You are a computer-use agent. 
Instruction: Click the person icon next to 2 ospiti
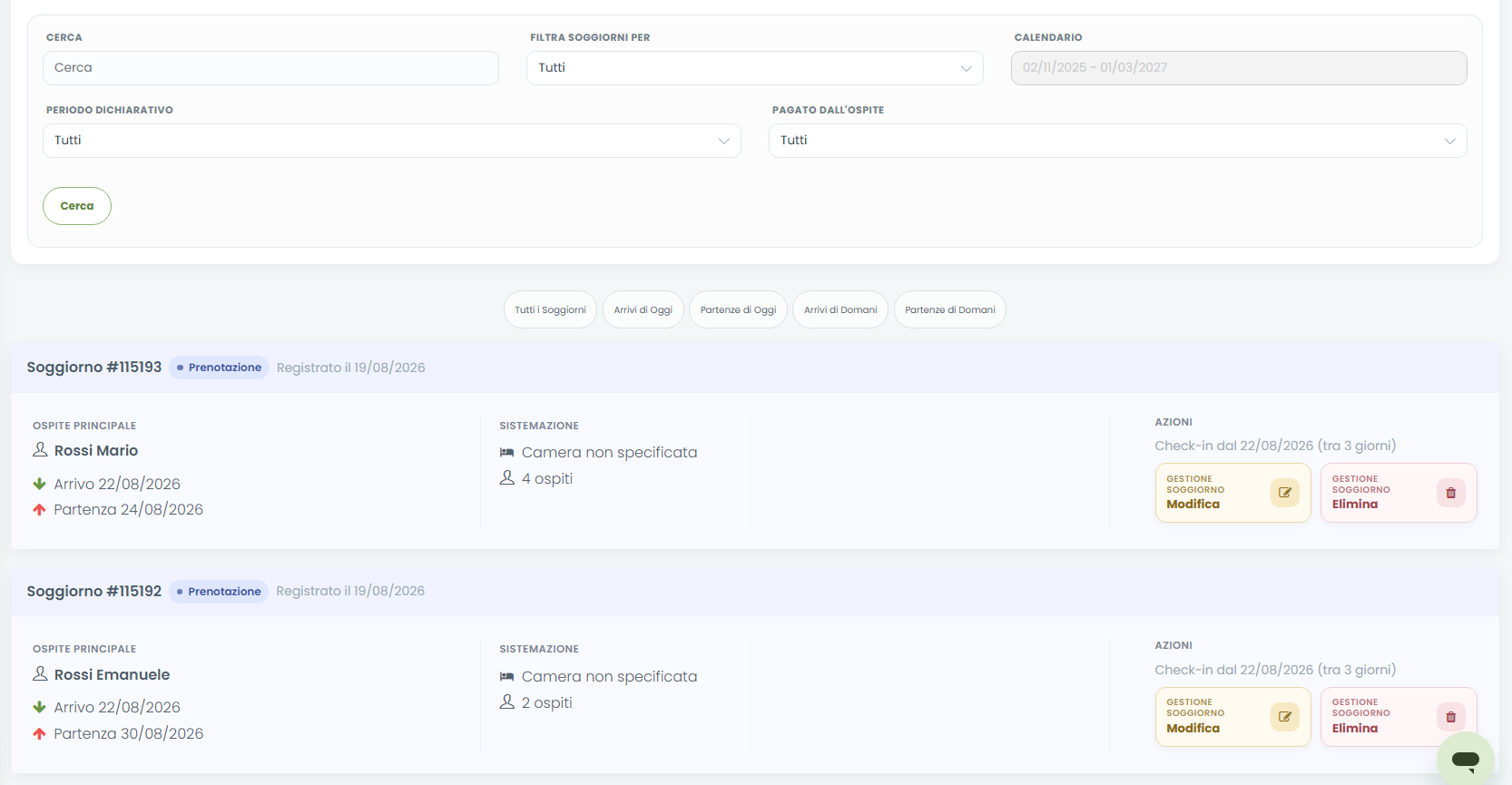coord(506,702)
